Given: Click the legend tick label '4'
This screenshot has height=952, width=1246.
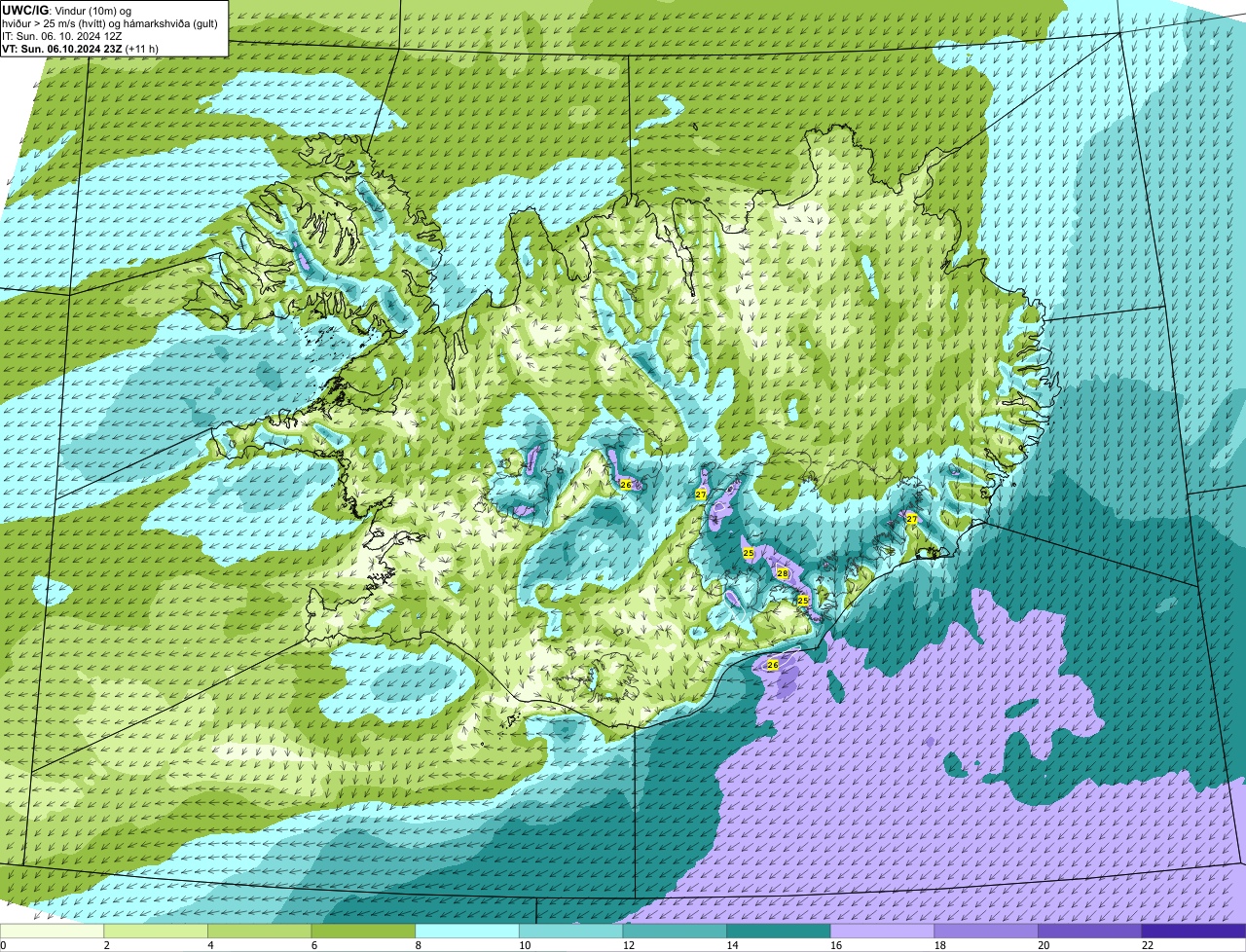Looking at the screenshot, I should pyautogui.click(x=210, y=945).
